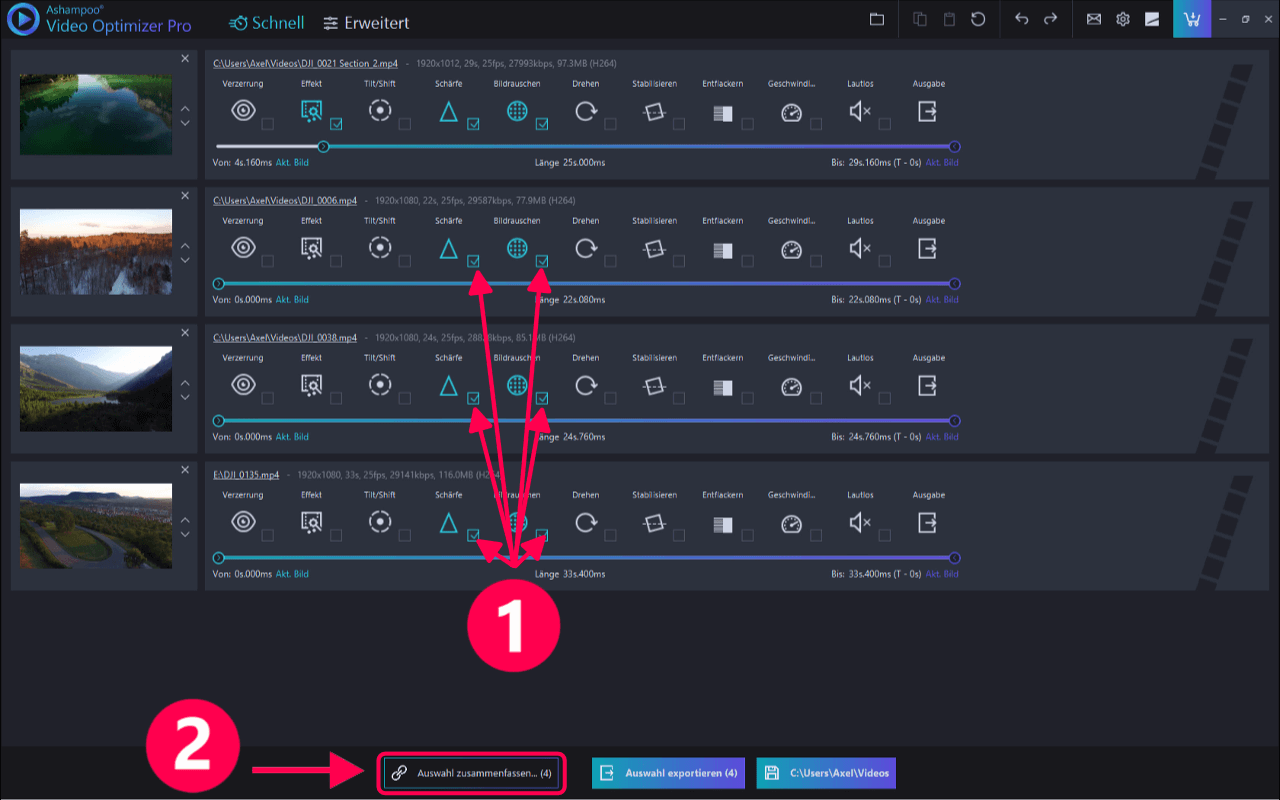Move DJI_0021 Section 2 clip down with chevron
This screenshot has width=1280, height=800.
[x=185, y=123]
